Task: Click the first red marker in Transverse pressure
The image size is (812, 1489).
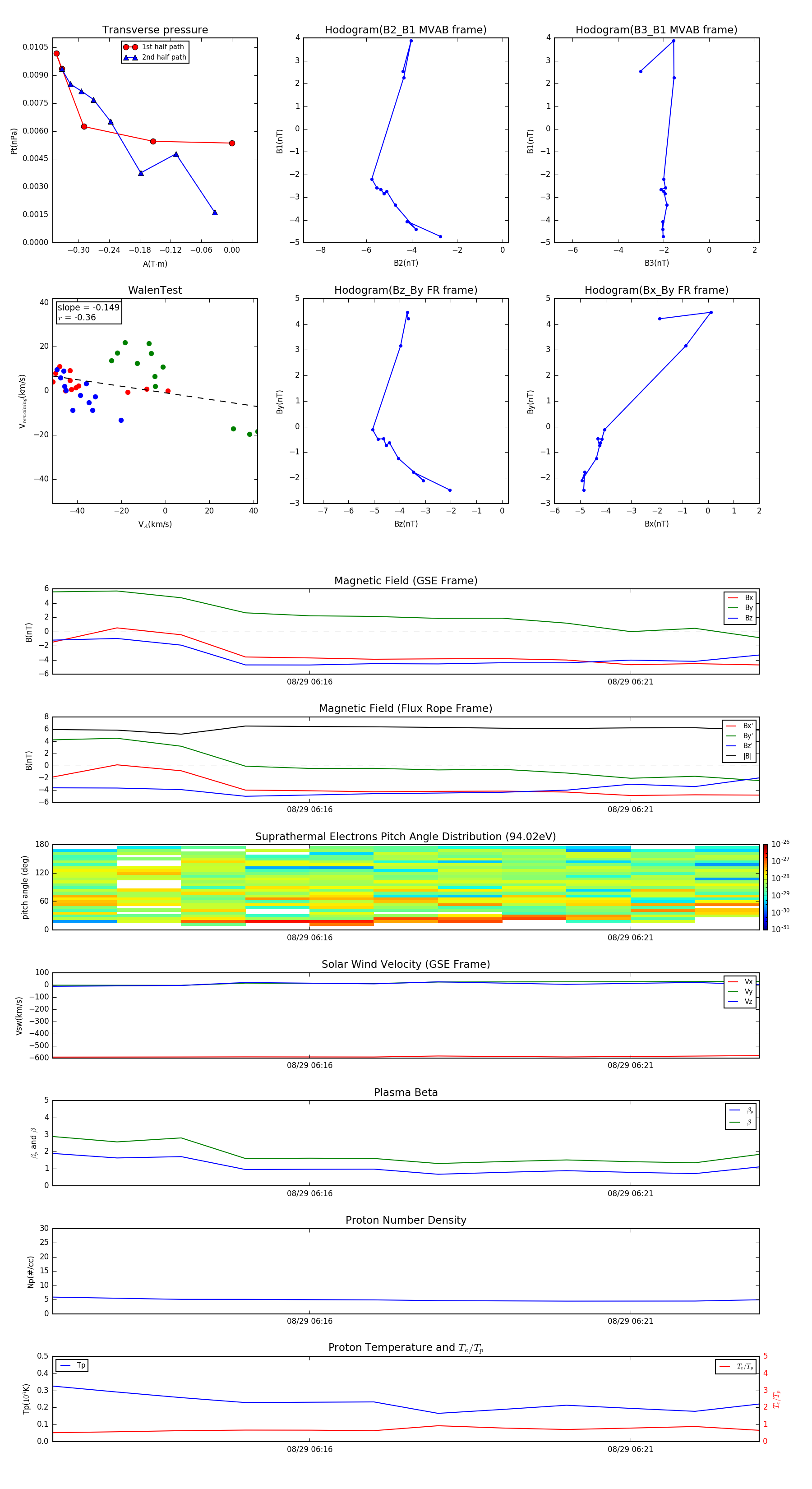Action: click(57, 54)
